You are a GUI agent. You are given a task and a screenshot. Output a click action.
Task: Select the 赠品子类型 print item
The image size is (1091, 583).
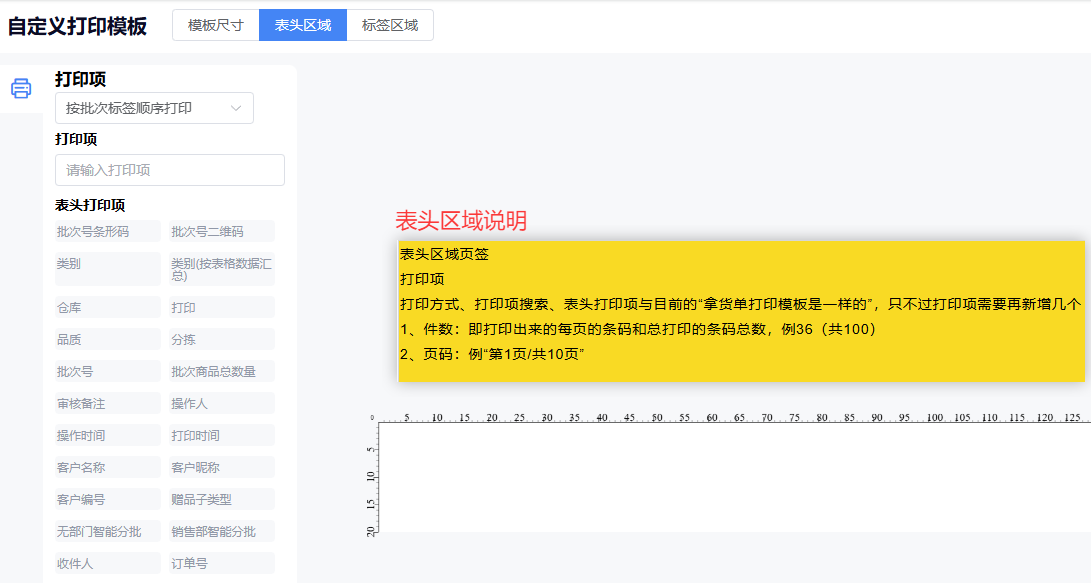(x=222, y=500)
